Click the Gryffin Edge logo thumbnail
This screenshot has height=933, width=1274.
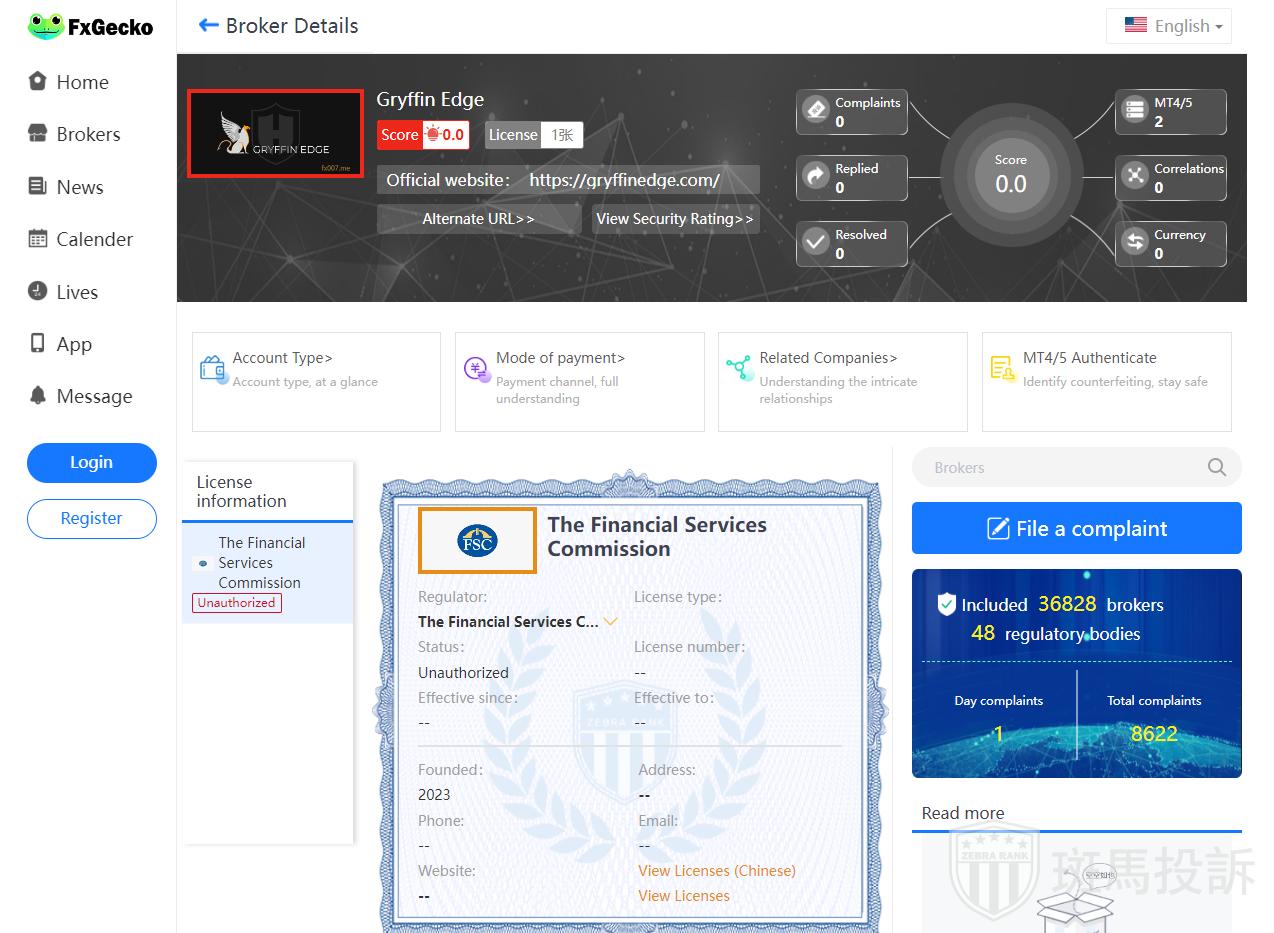[275, 133]
